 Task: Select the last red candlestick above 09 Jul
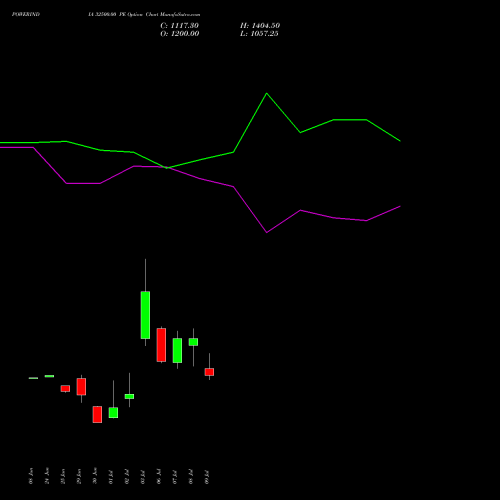tap(209, 372)
